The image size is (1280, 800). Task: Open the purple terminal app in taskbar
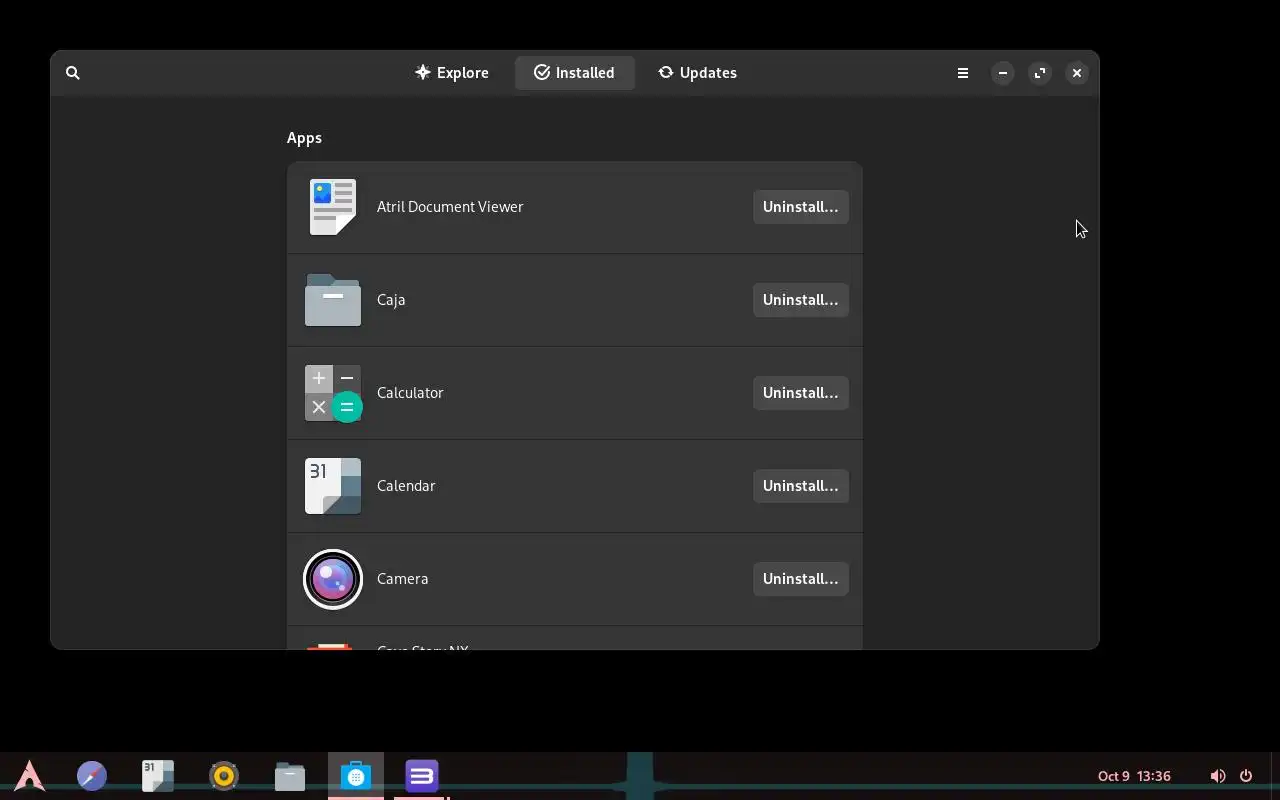422,776
